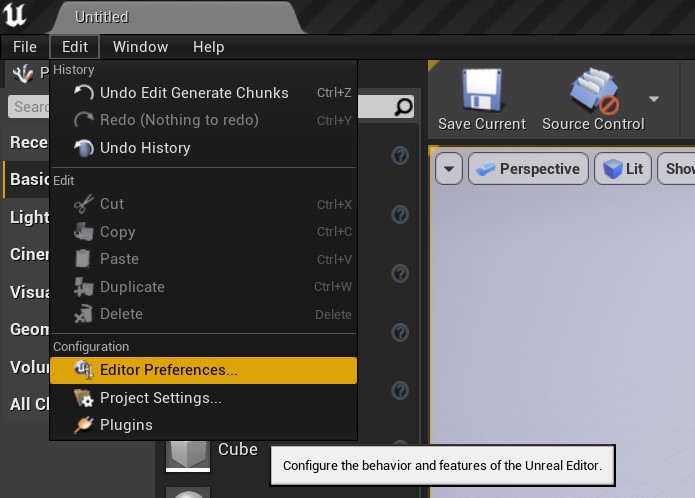Open the Help menu
Image resolution: width=695 pixels, height=498 pixels.
tap(208, 47)
